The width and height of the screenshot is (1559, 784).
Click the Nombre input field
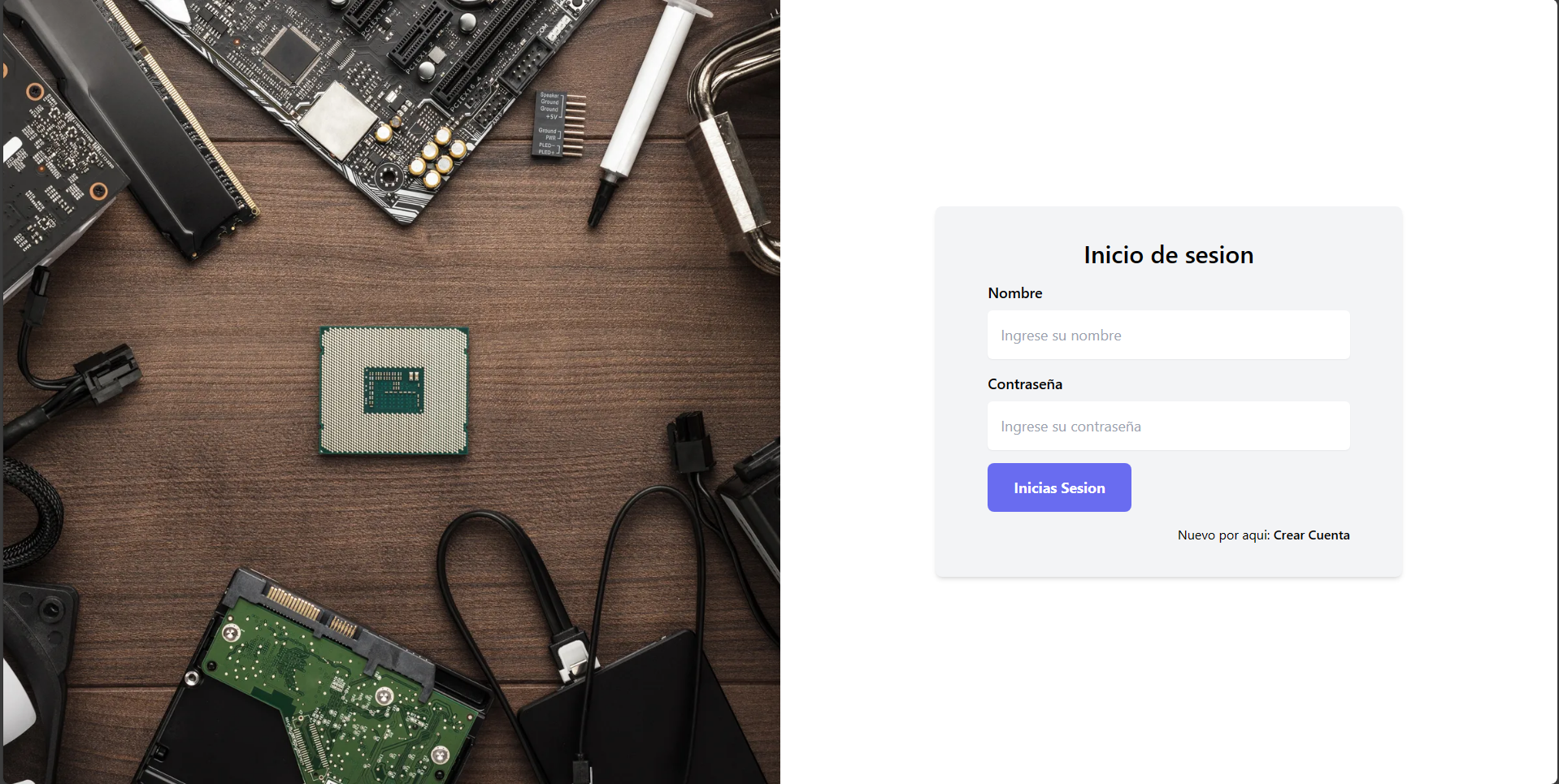(1168, 335)
